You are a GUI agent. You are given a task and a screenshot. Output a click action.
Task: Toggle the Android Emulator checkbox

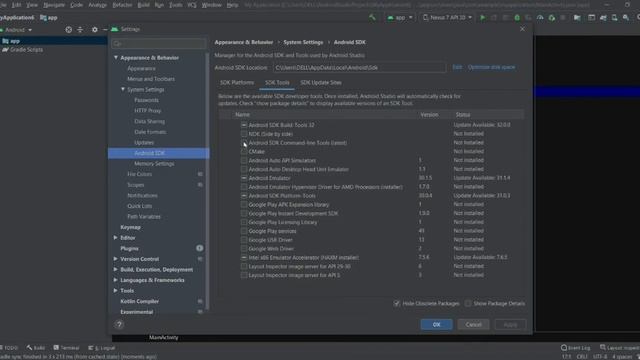click(244, 178)
